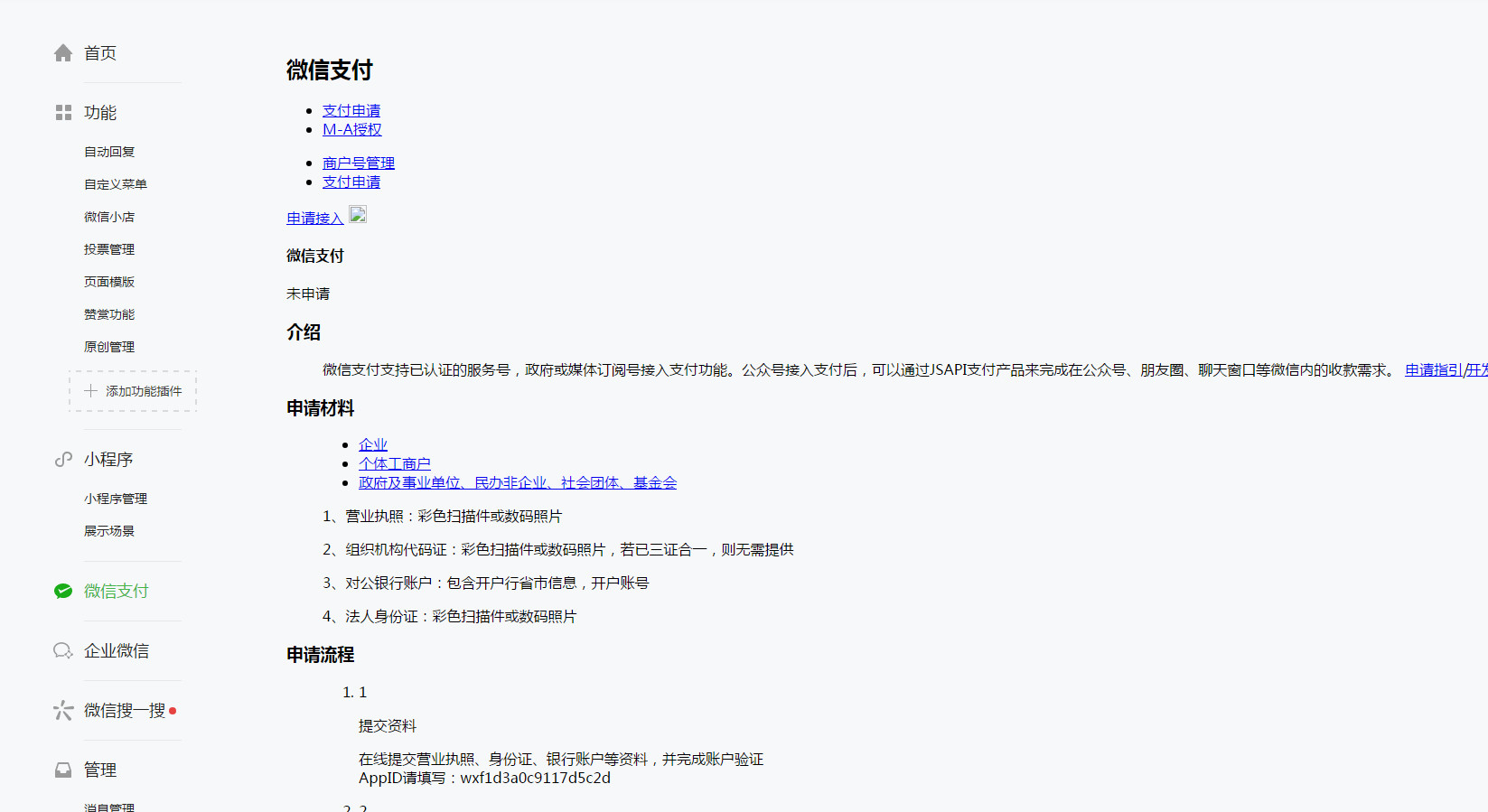Image resolution: width=1488 pixels, height=812 pixels.
Task: Open 微信小店 menu item
Action: coord(109,217)
